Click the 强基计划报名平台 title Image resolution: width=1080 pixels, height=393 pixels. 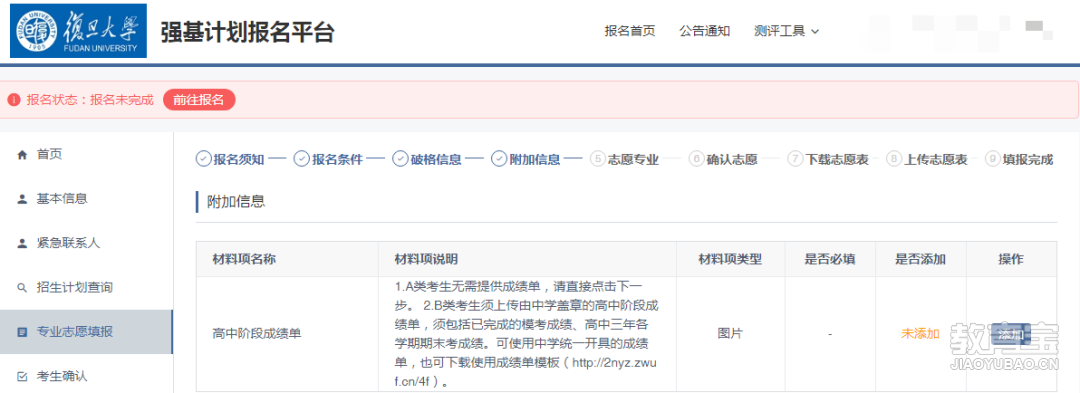pyautogui.click(x=247, y=32)
